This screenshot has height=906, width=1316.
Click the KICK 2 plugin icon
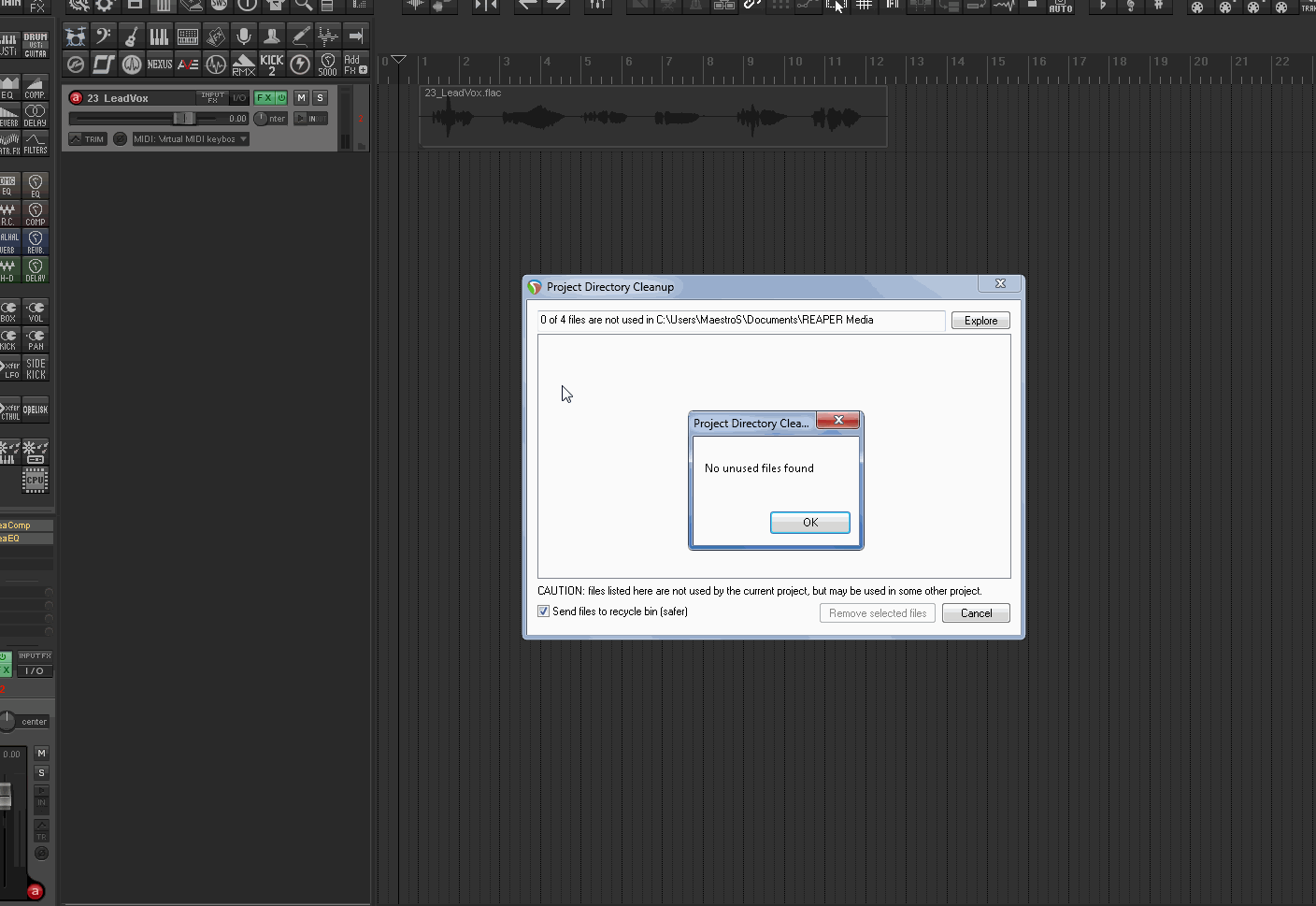pos(272,65)
